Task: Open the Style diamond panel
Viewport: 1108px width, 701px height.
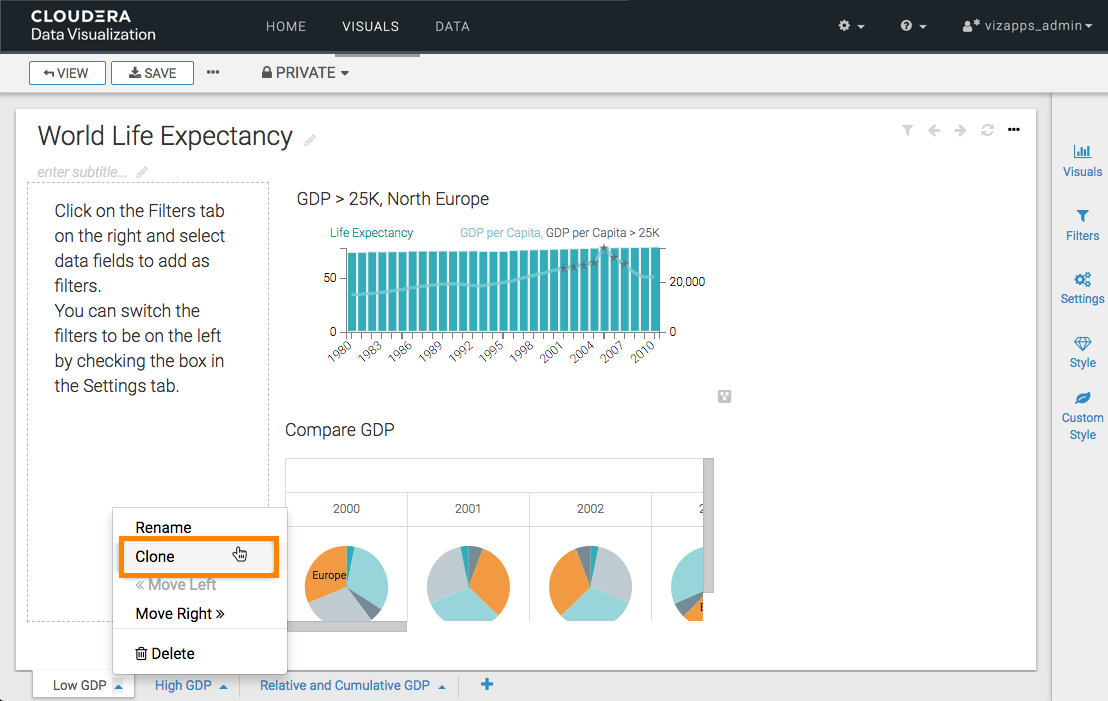Action: (x=1082, y=352)
